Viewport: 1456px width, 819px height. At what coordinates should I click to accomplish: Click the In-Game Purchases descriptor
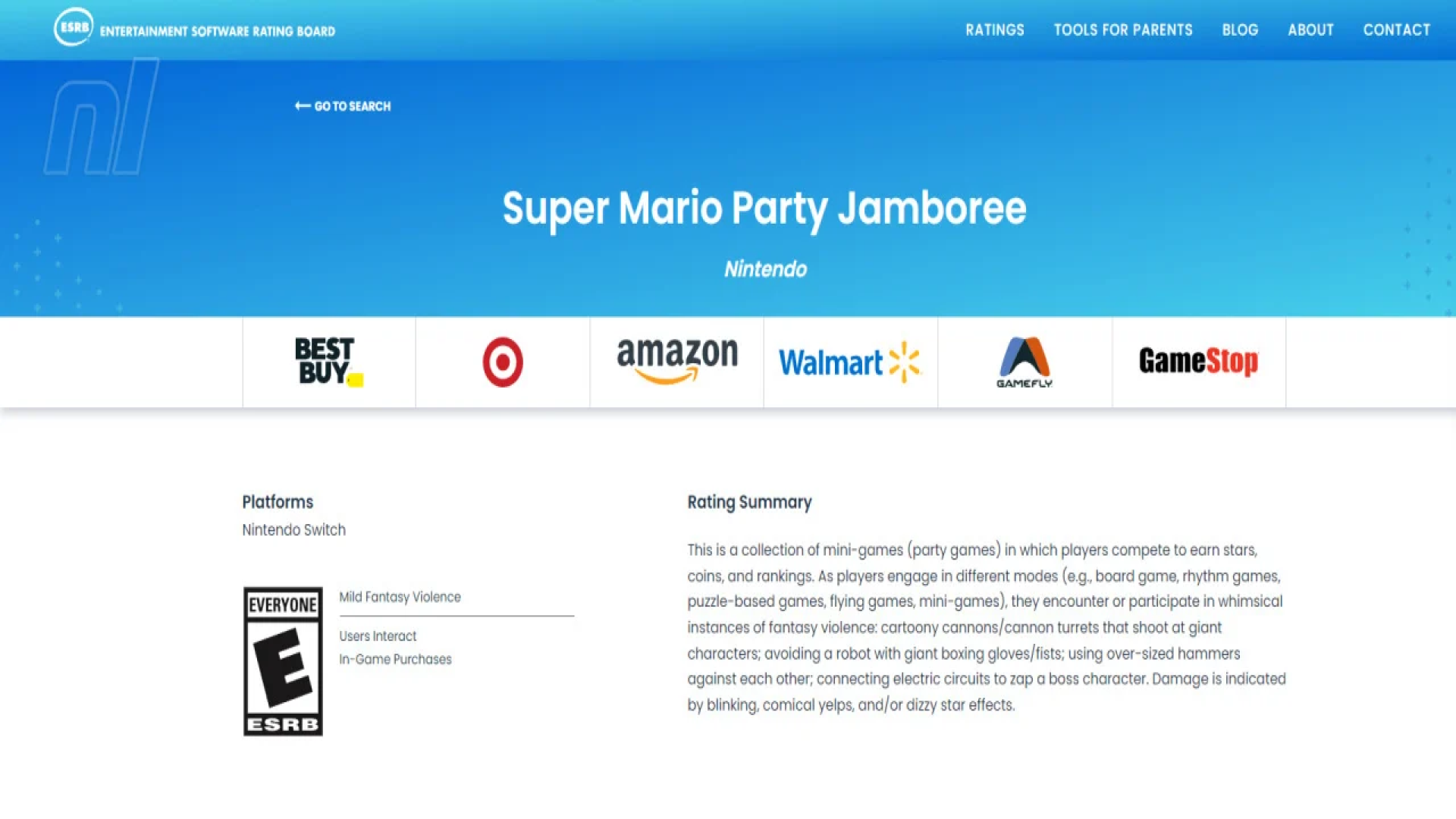click(395, 659)
